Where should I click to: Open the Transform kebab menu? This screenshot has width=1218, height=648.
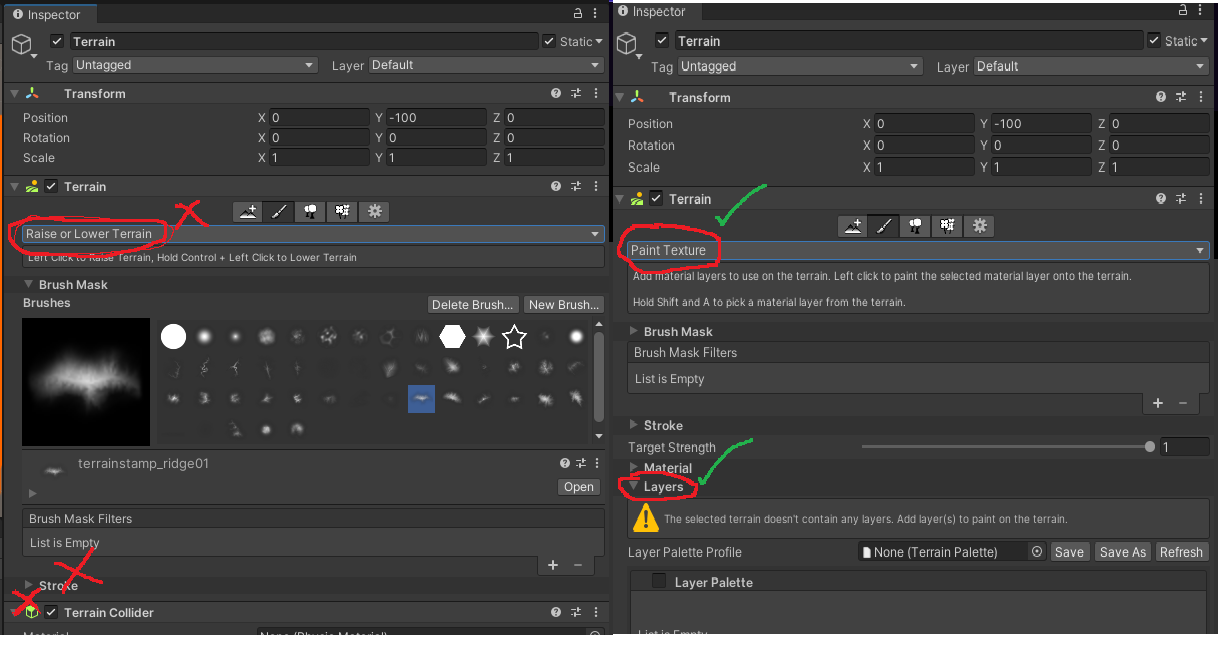596,93
